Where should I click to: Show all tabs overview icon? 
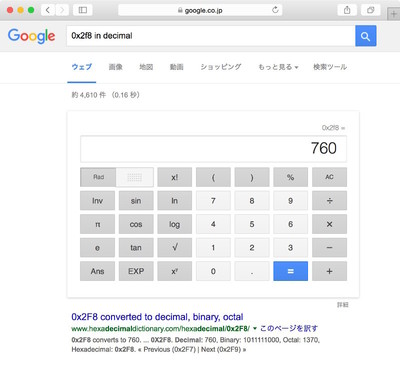click(x=371, y=10)
